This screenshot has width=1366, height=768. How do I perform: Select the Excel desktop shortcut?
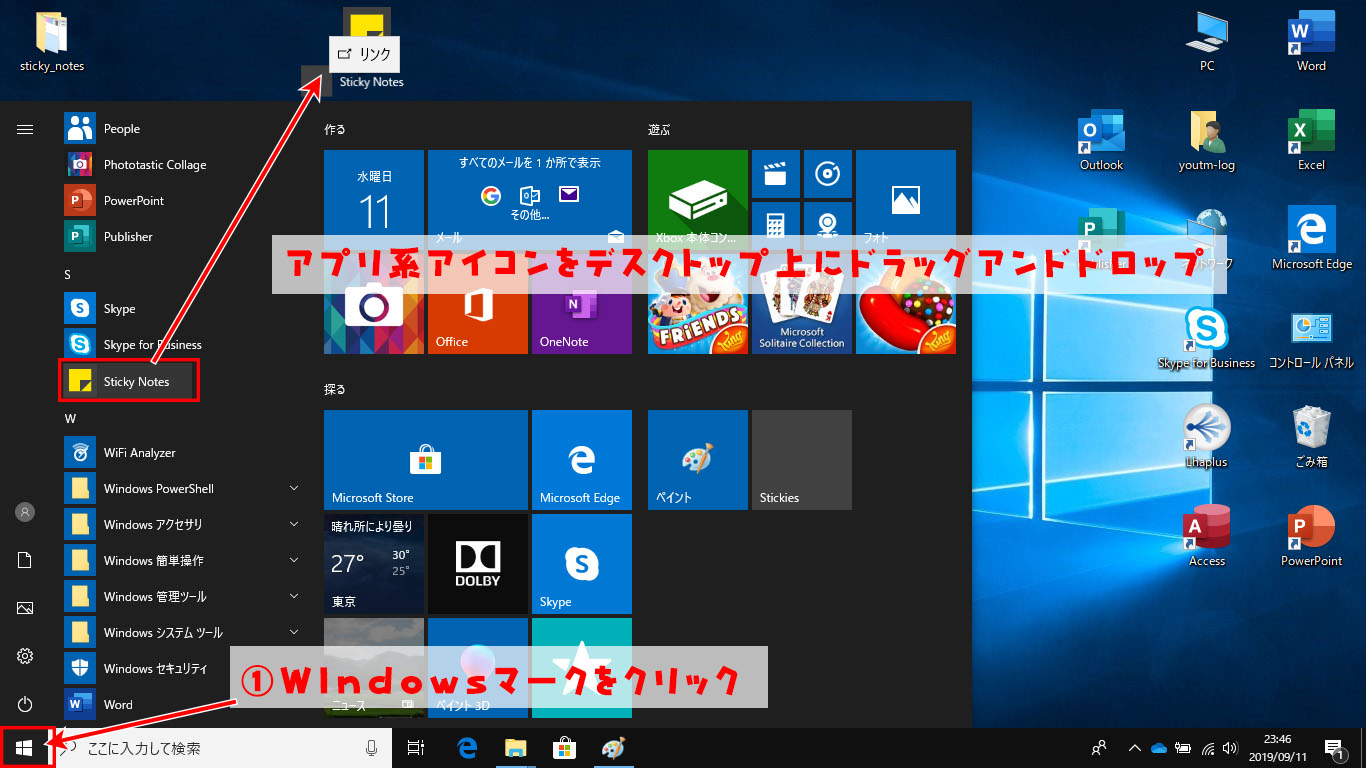1311,140
